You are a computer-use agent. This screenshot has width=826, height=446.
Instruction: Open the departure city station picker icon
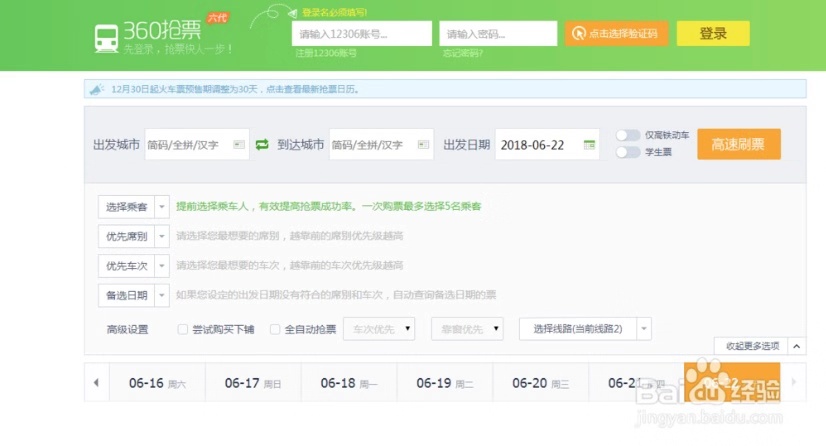pyautogui.click(x=239, y=144)
